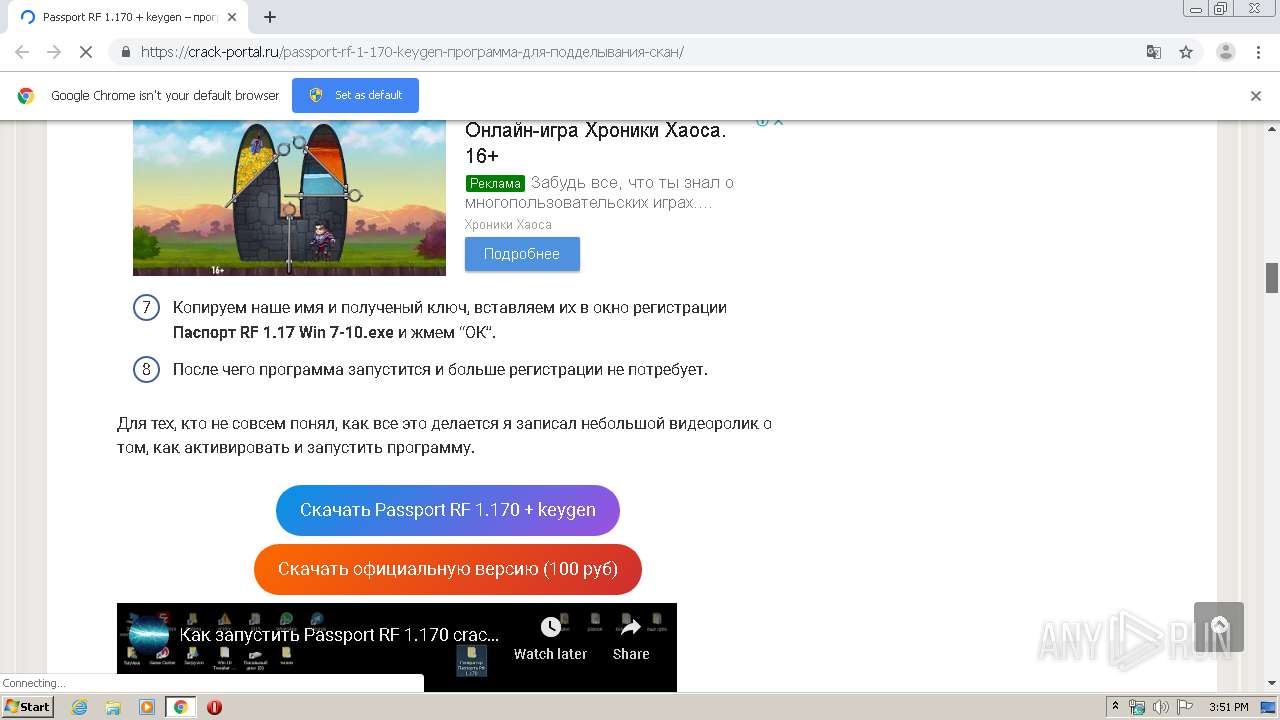Click the scroll-to-top arrow button
Viewport: 1280px width, 720px height.
click(1219, 627)
